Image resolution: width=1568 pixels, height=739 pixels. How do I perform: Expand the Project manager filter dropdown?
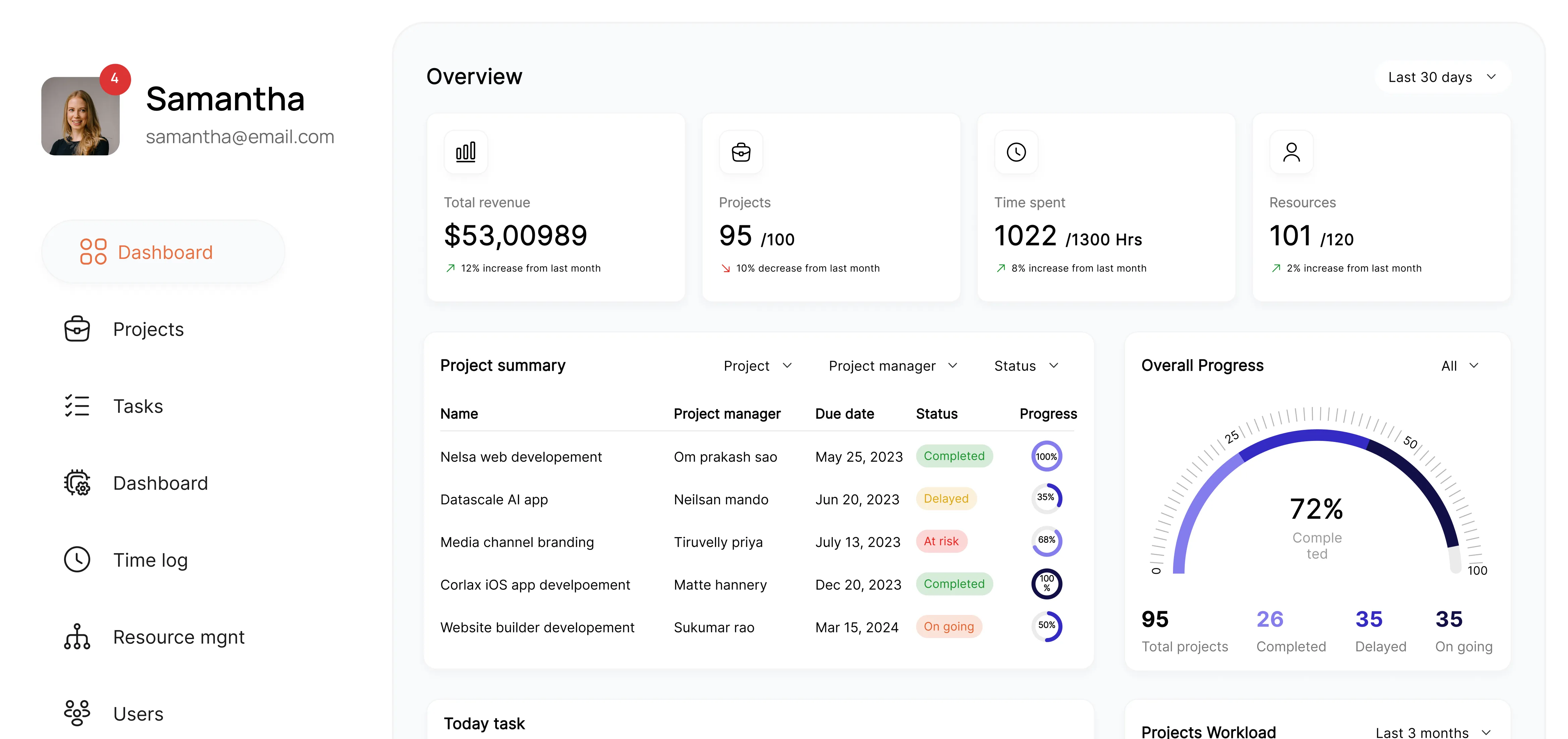click(x=893, y=366)
